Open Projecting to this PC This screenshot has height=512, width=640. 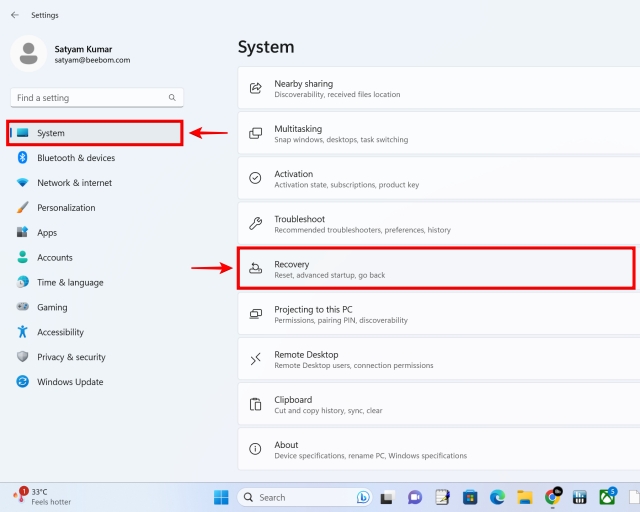(439, 314)
